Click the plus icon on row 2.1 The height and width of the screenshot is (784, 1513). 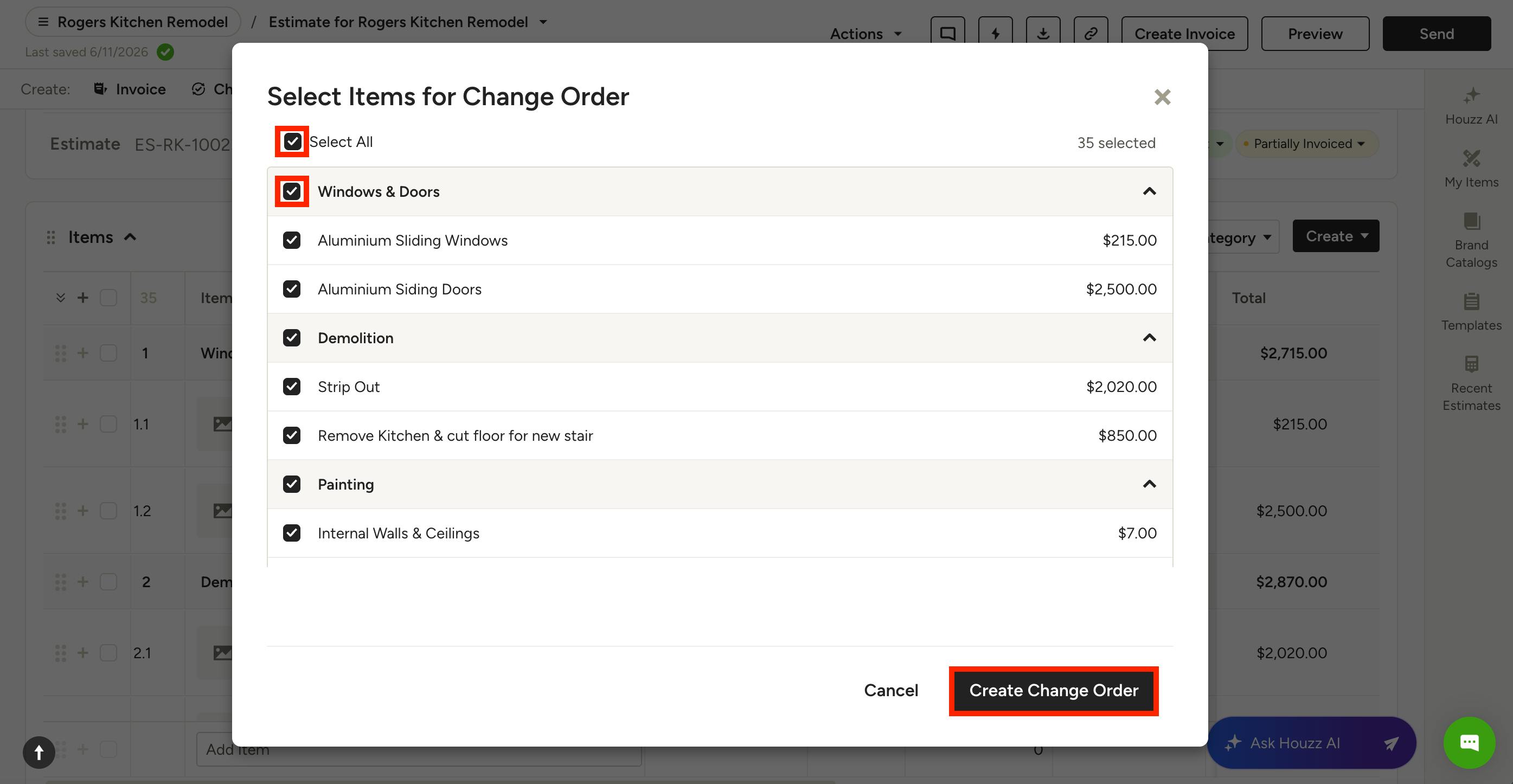(83, 652)
